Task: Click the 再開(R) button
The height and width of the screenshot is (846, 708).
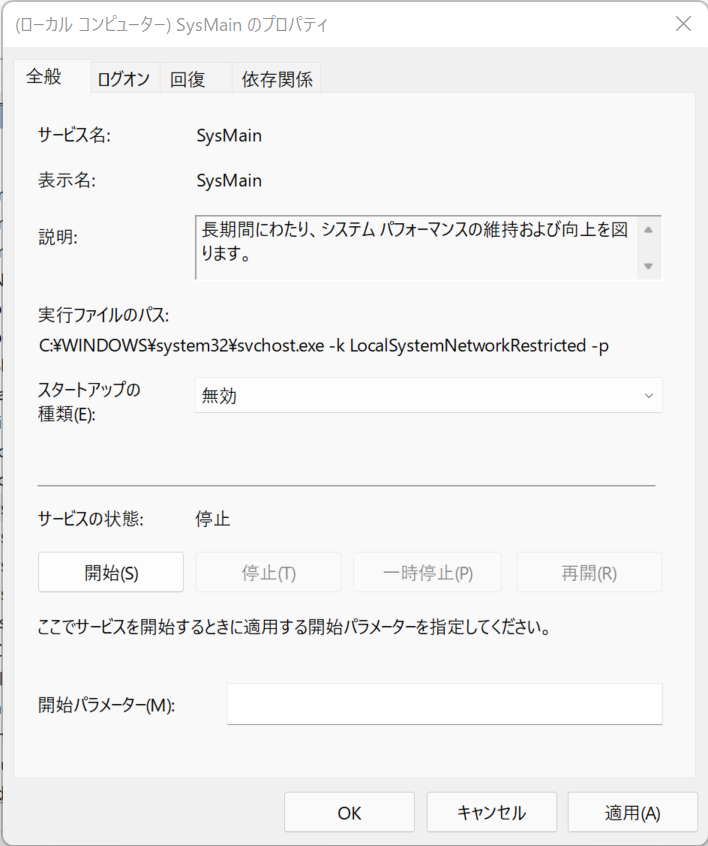Action: (x=589, y=572)
